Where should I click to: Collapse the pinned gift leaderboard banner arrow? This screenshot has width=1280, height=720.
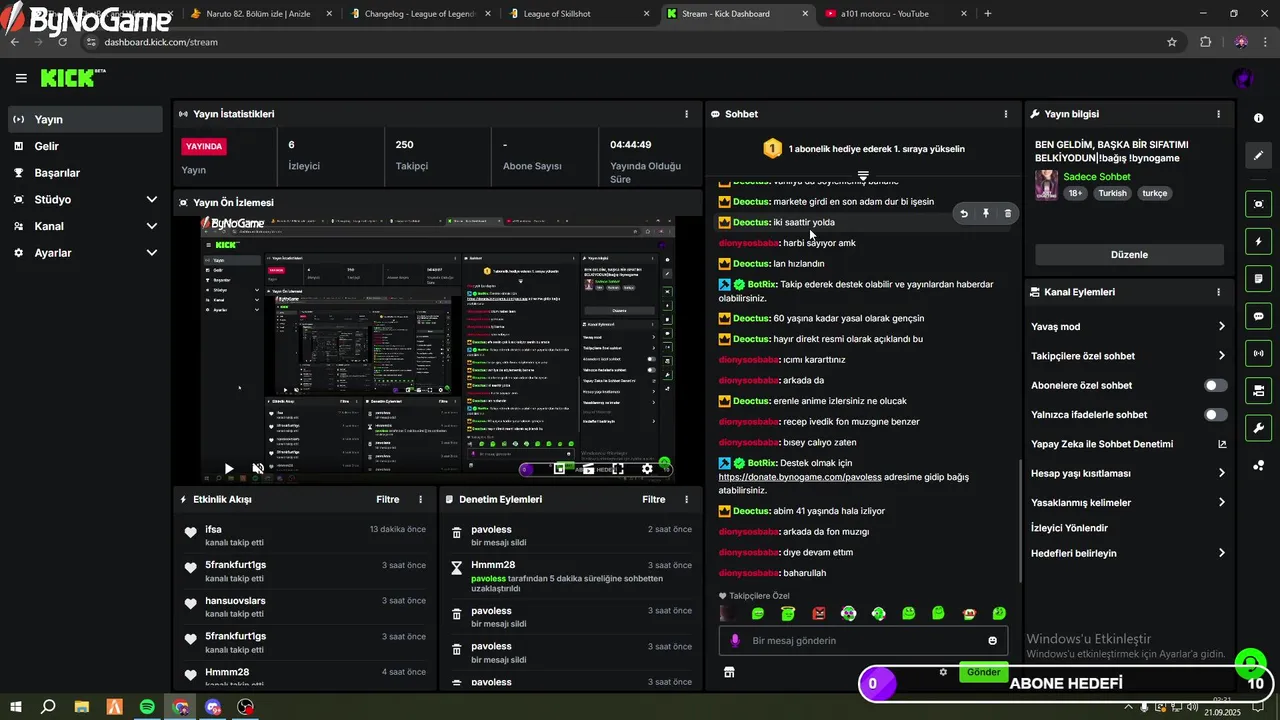[863, 175]
